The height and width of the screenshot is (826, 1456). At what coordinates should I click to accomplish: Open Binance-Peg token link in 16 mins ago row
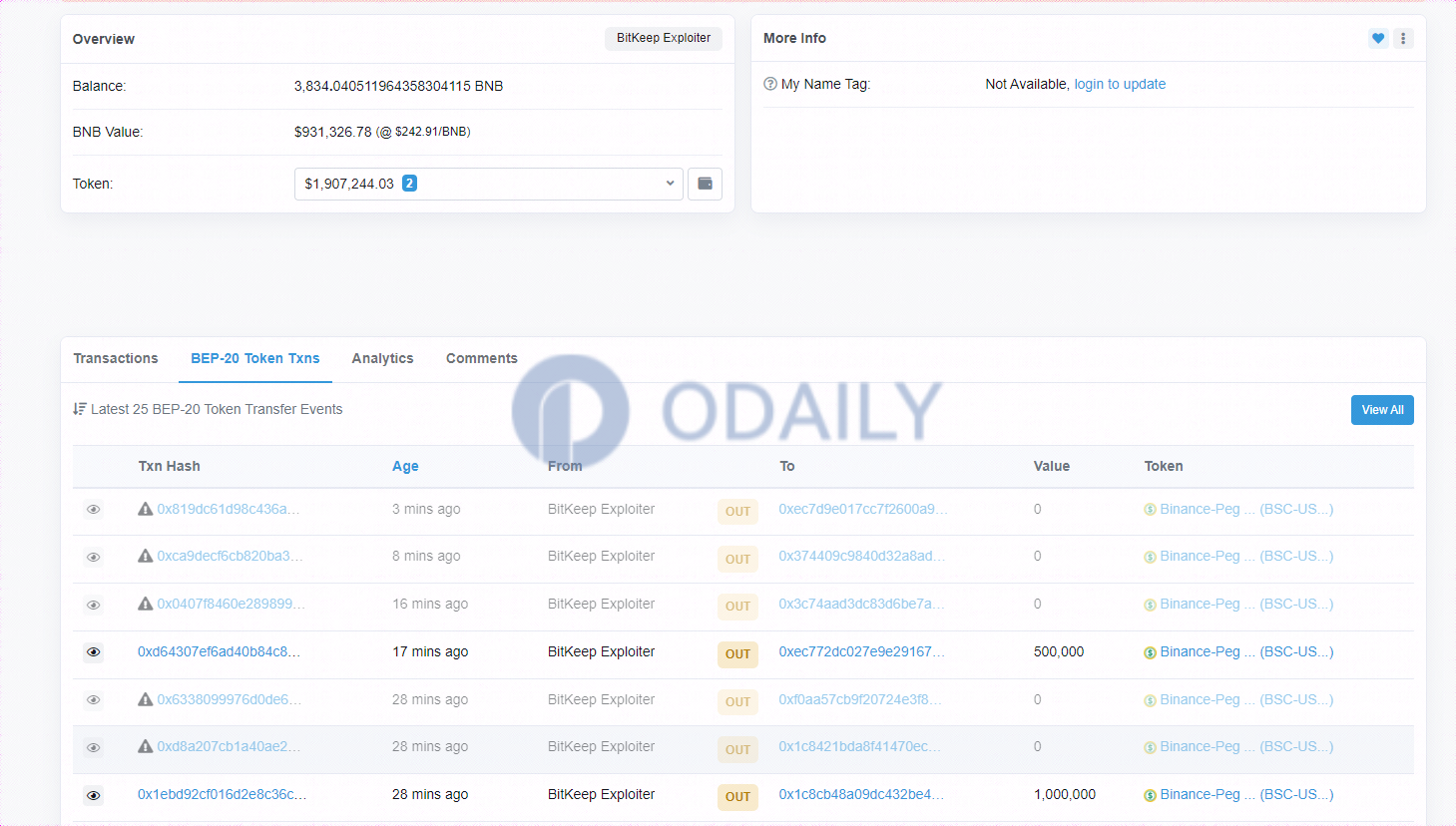(x=1246, y=604)
